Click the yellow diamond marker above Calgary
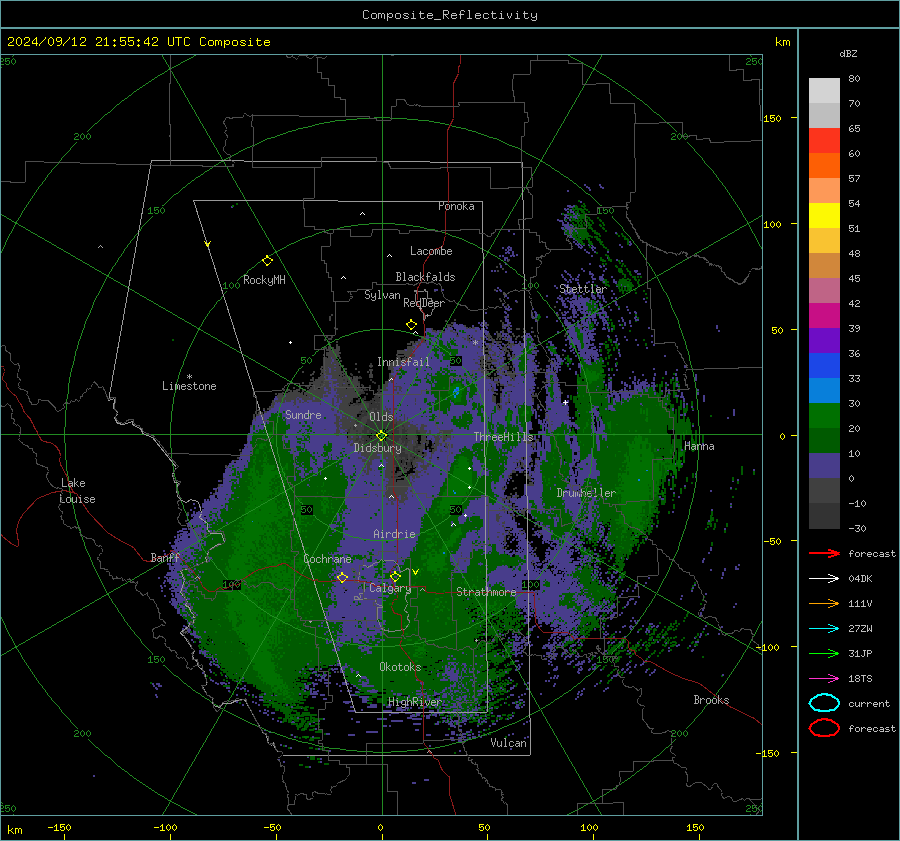The height and width of the screenshot is (841, 900). pos(395,576)
